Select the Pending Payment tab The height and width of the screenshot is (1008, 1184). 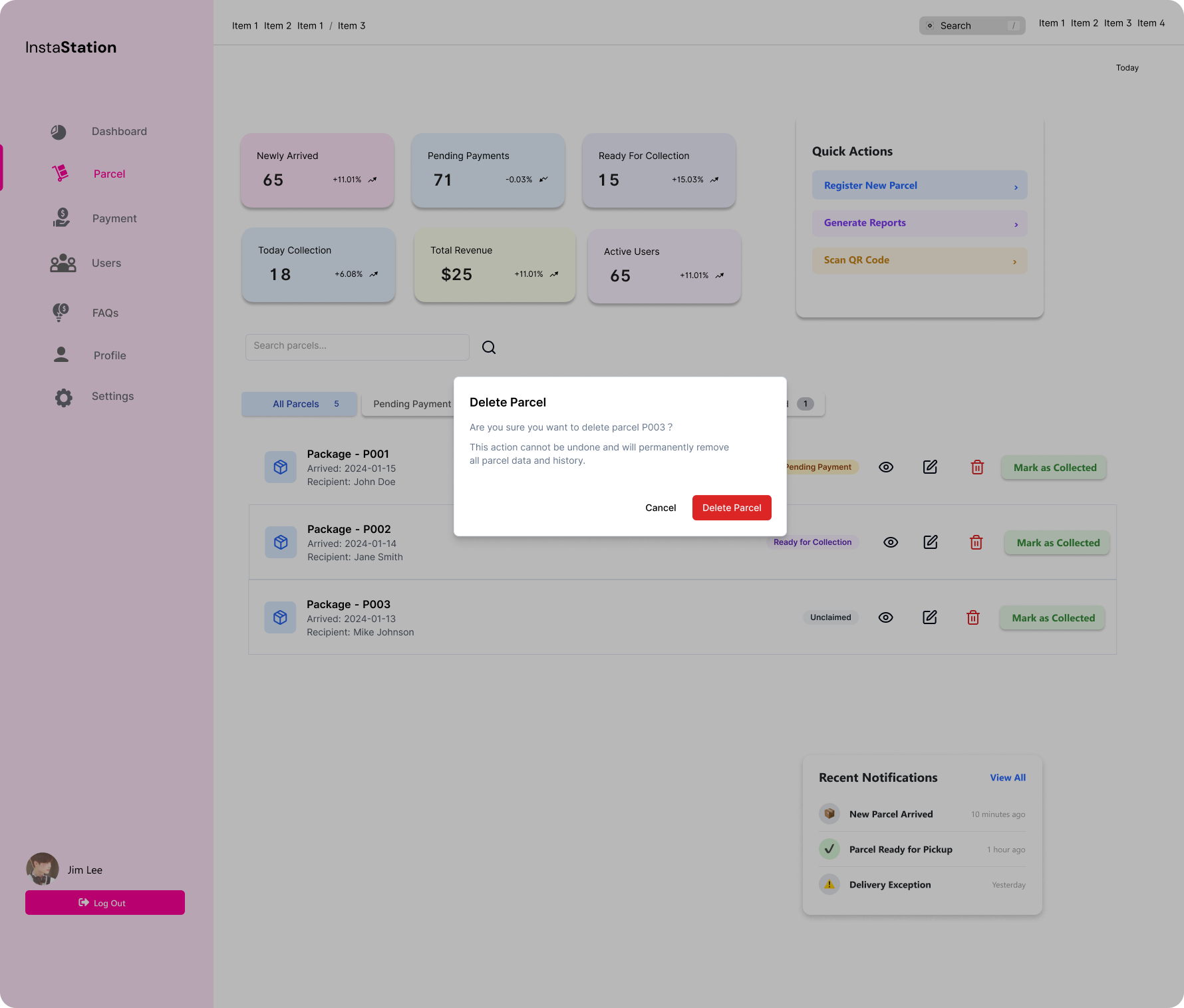pyautogui.click(x=412, y=404)
